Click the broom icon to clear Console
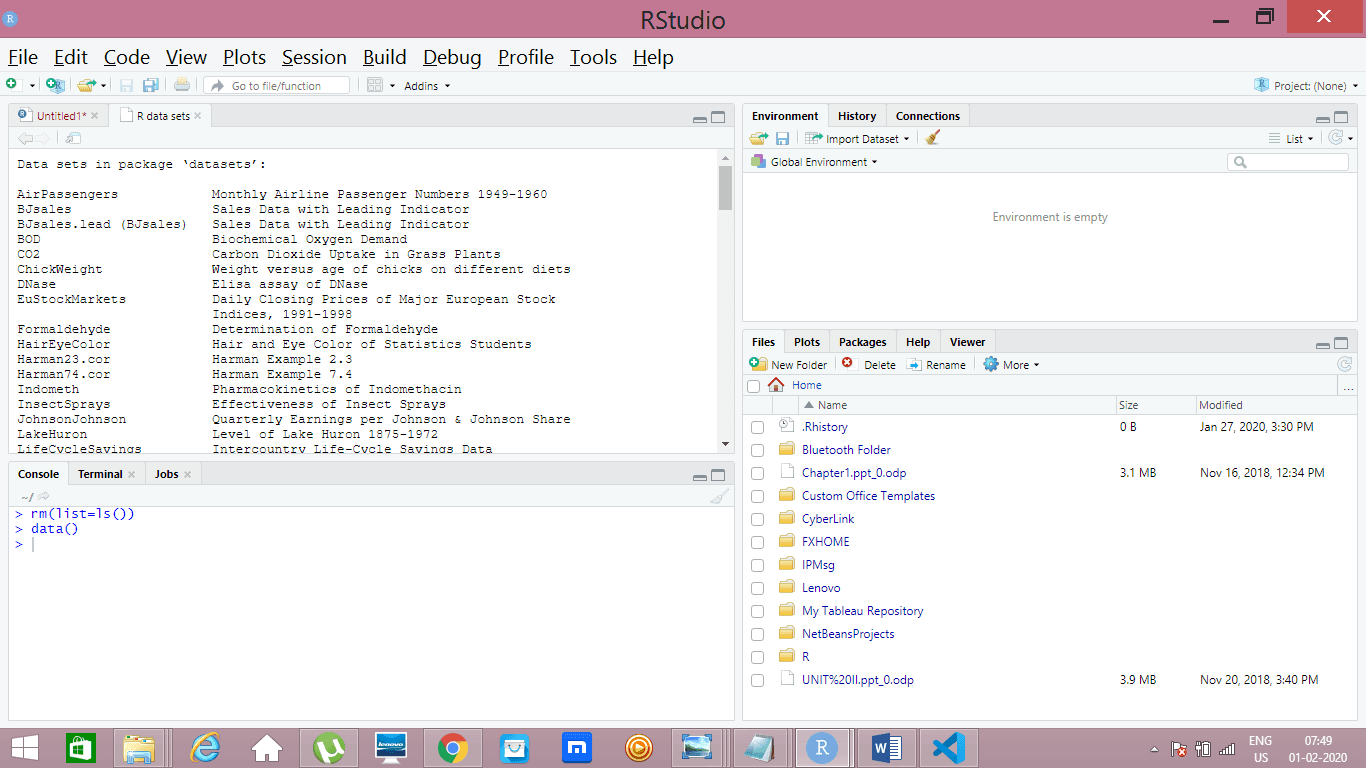 pyautogui.click(x=719, y=497)
